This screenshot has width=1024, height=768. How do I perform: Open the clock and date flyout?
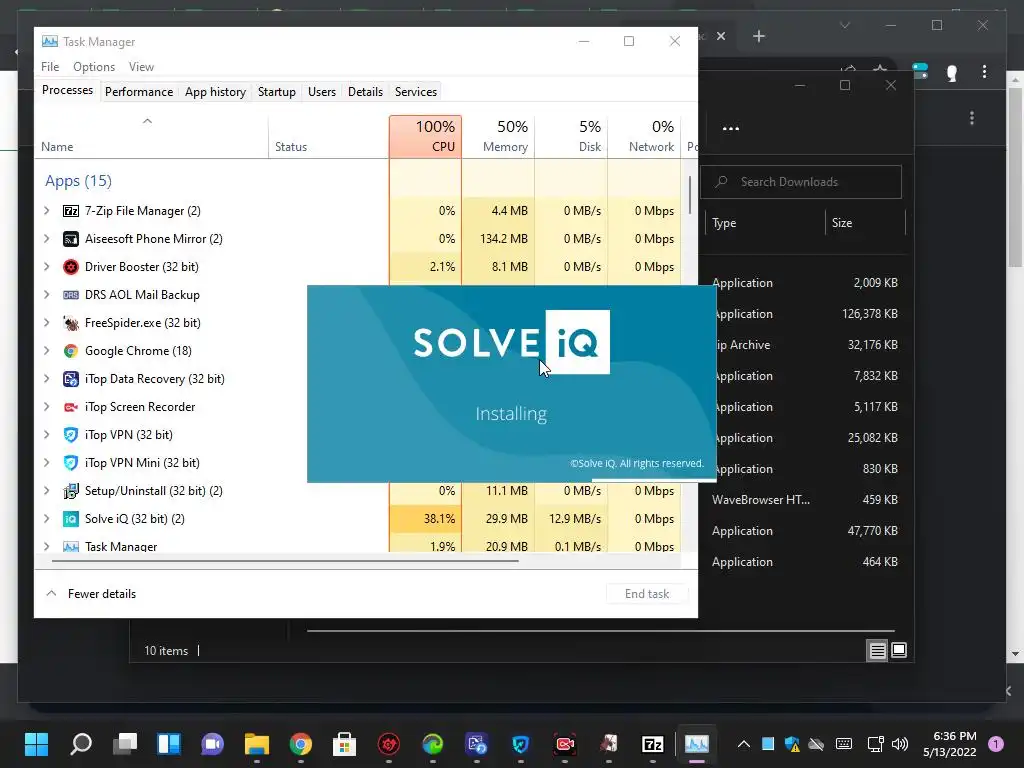(950, 744)
